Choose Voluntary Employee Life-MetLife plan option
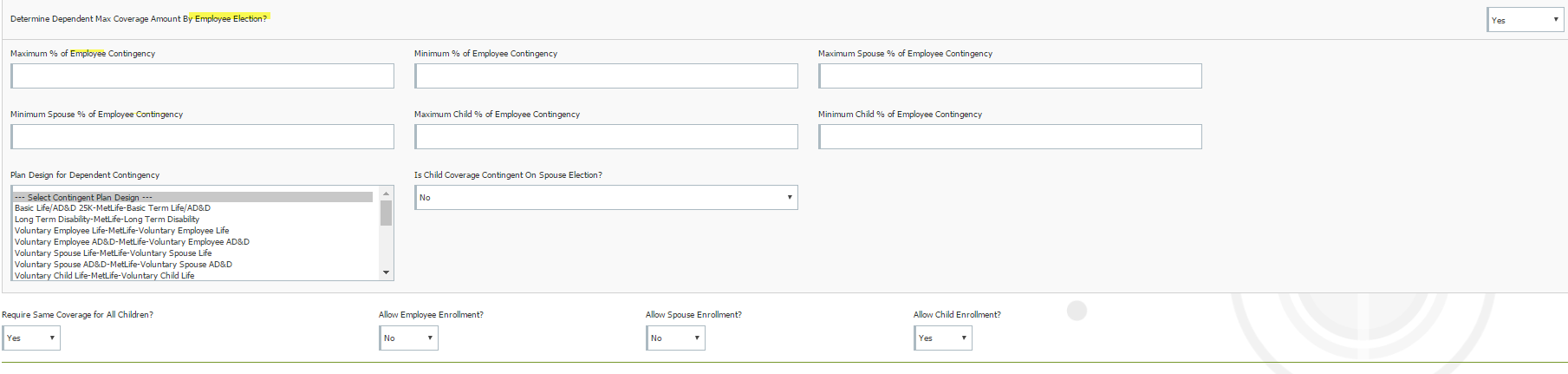This screenshot has height=374, width=1568. coord(121,231)
